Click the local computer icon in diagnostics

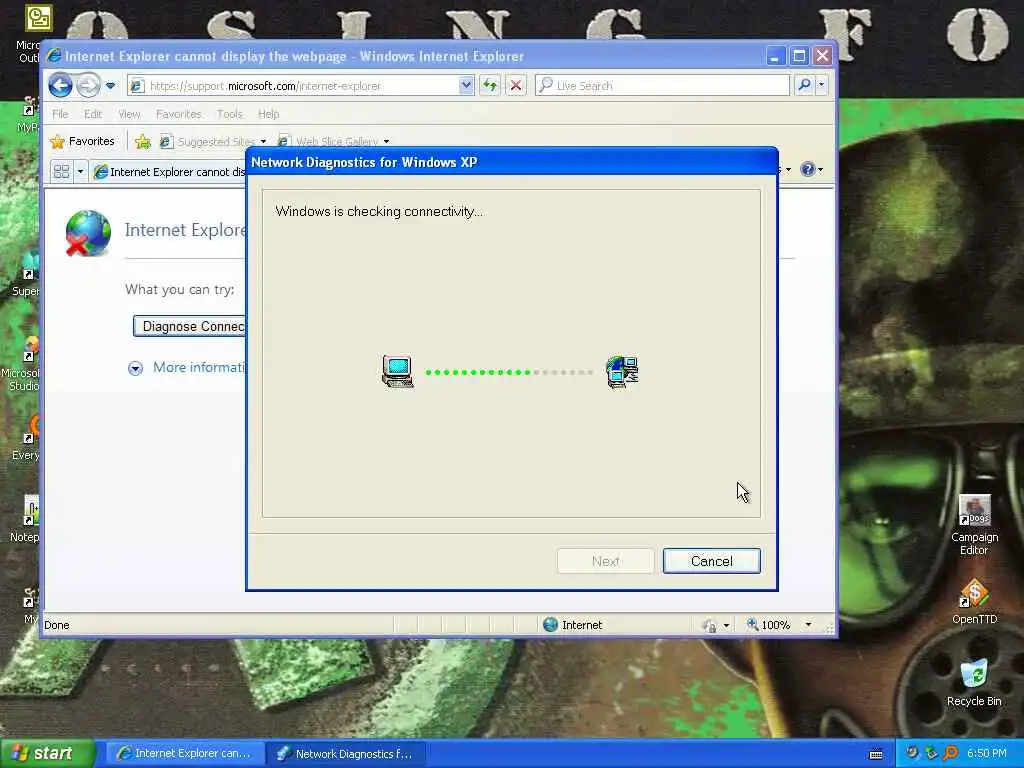pos(398,372)
